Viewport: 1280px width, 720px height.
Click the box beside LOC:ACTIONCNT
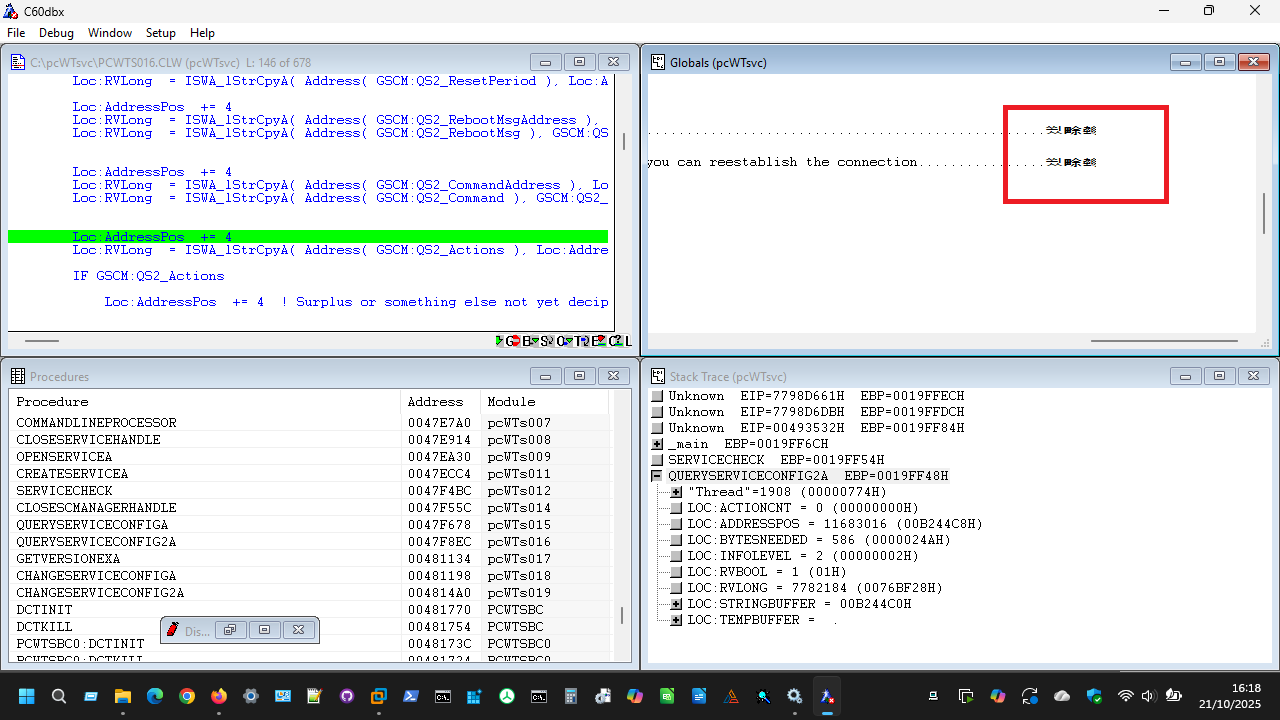[676, 508]
